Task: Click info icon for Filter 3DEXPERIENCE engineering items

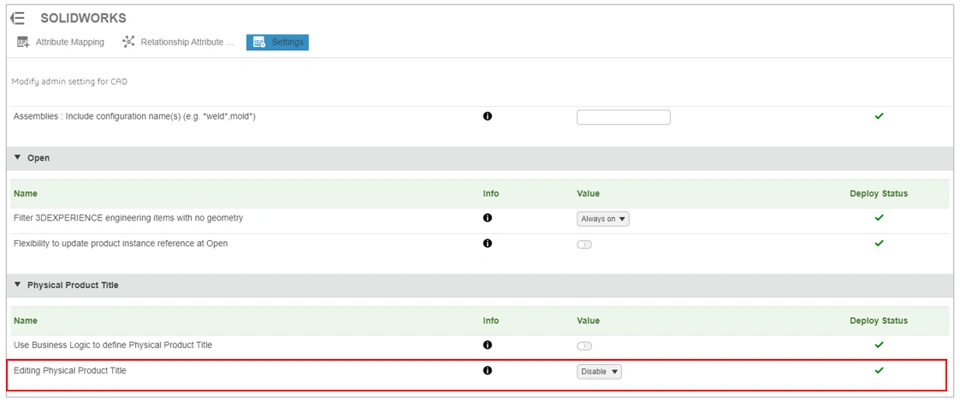Action: (x=488, y=218)
